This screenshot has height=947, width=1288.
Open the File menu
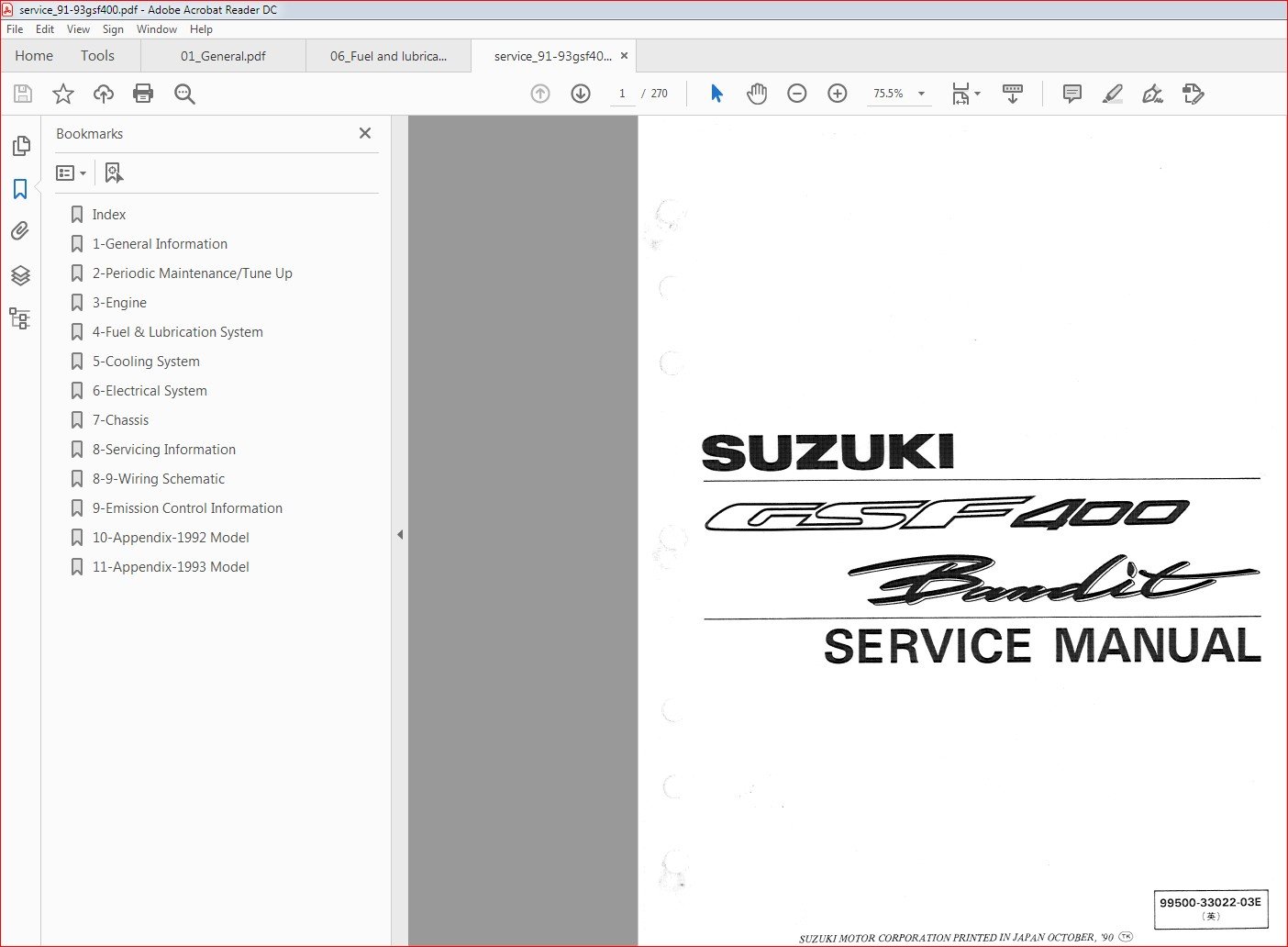click(15, 29)
